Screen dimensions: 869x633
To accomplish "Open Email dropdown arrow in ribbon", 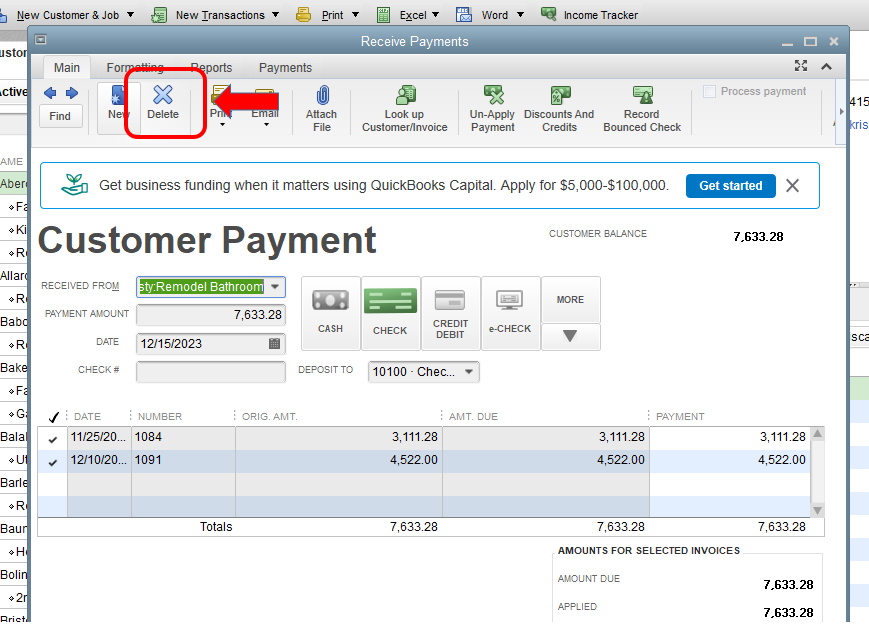I will (266, 125).
